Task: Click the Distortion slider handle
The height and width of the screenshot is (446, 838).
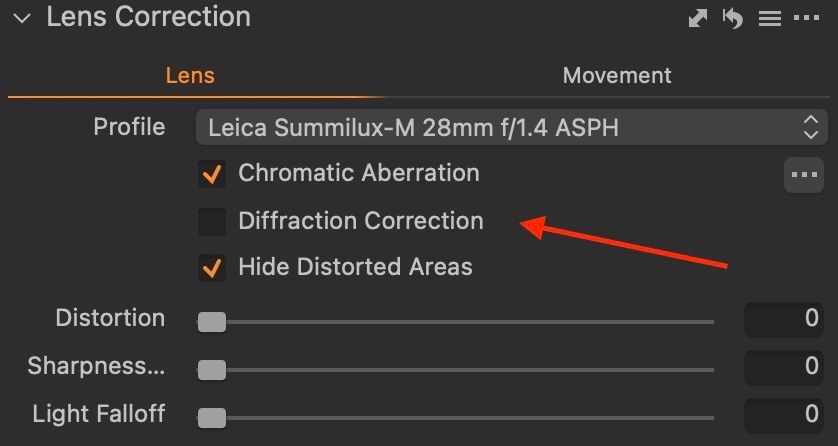Action: [212, 322]
